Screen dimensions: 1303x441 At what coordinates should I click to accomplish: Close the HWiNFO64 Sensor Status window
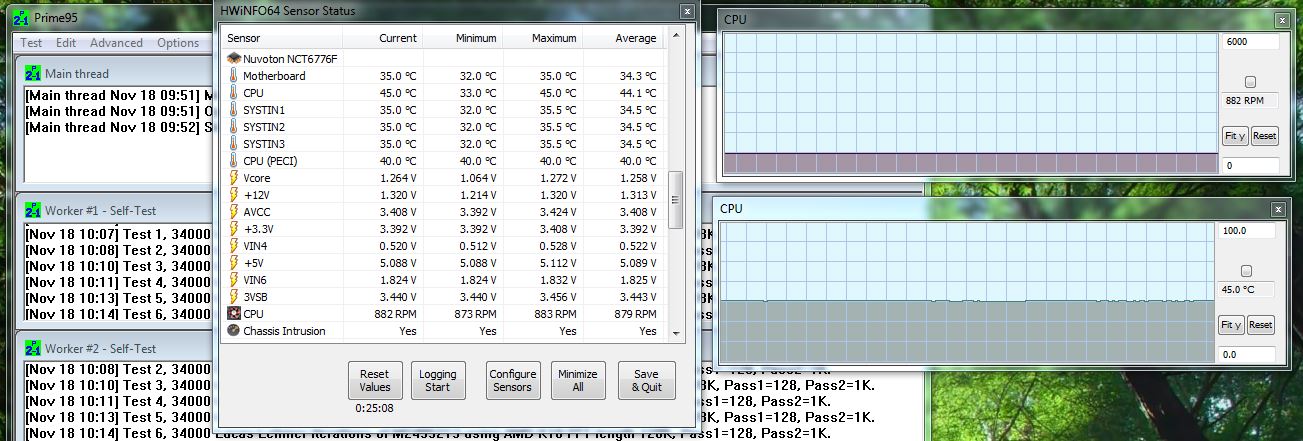tap(687, 11)
